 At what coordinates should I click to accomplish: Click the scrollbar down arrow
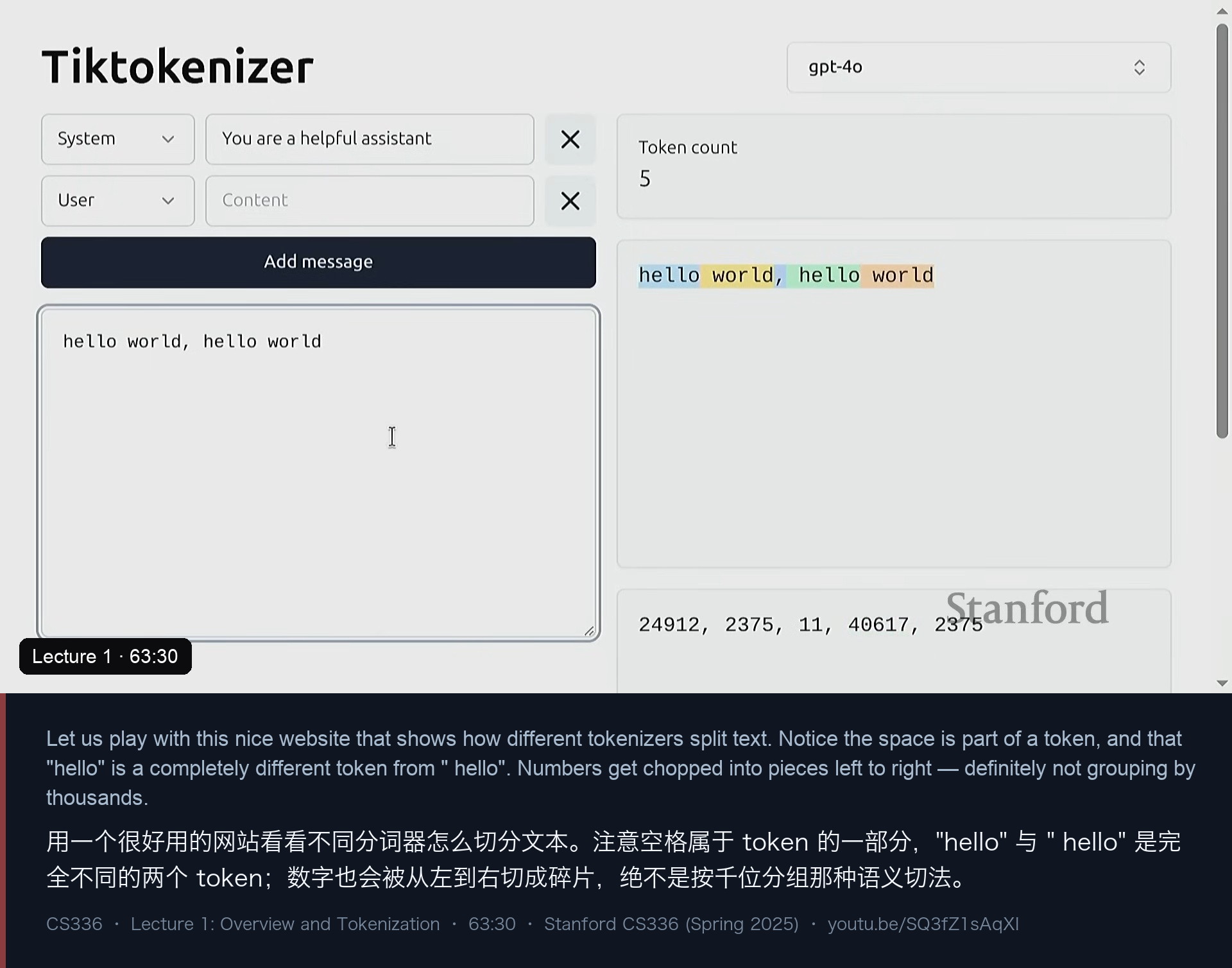[1222, 683]
